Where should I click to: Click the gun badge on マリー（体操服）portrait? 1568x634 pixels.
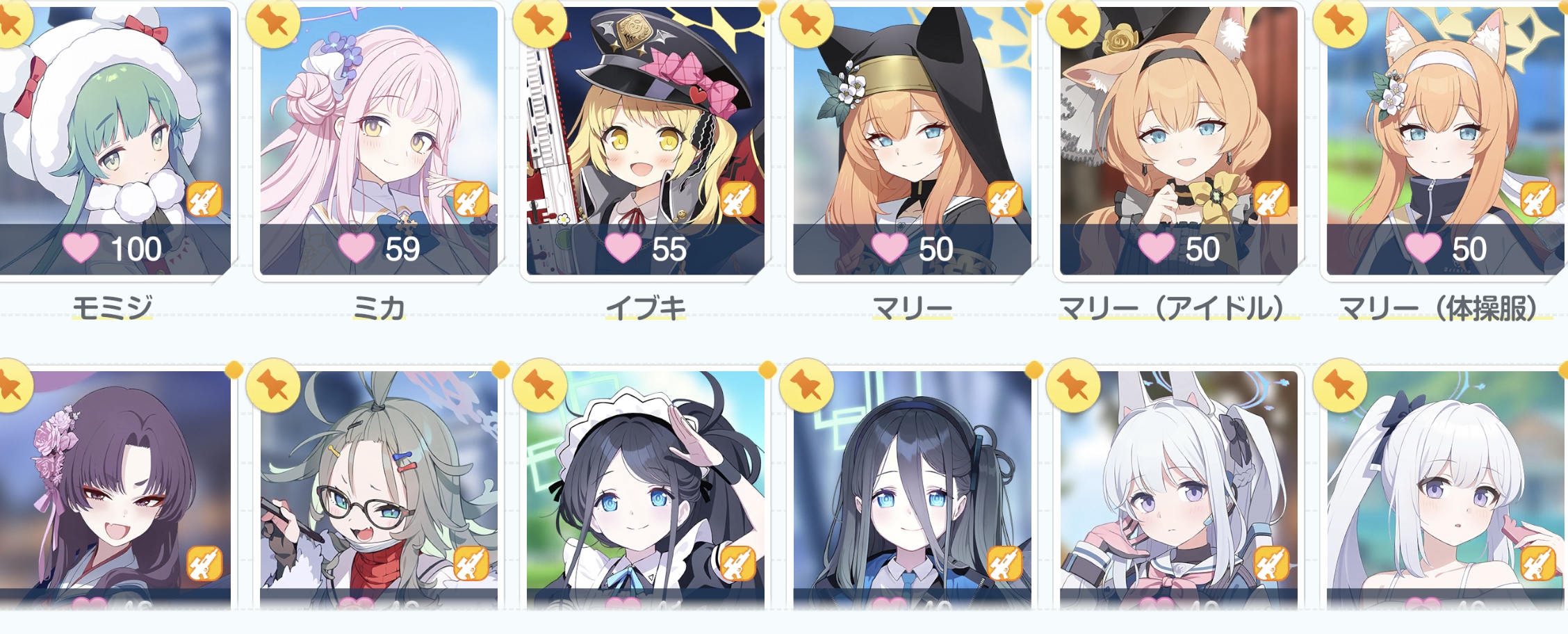tap(1538, 199)
